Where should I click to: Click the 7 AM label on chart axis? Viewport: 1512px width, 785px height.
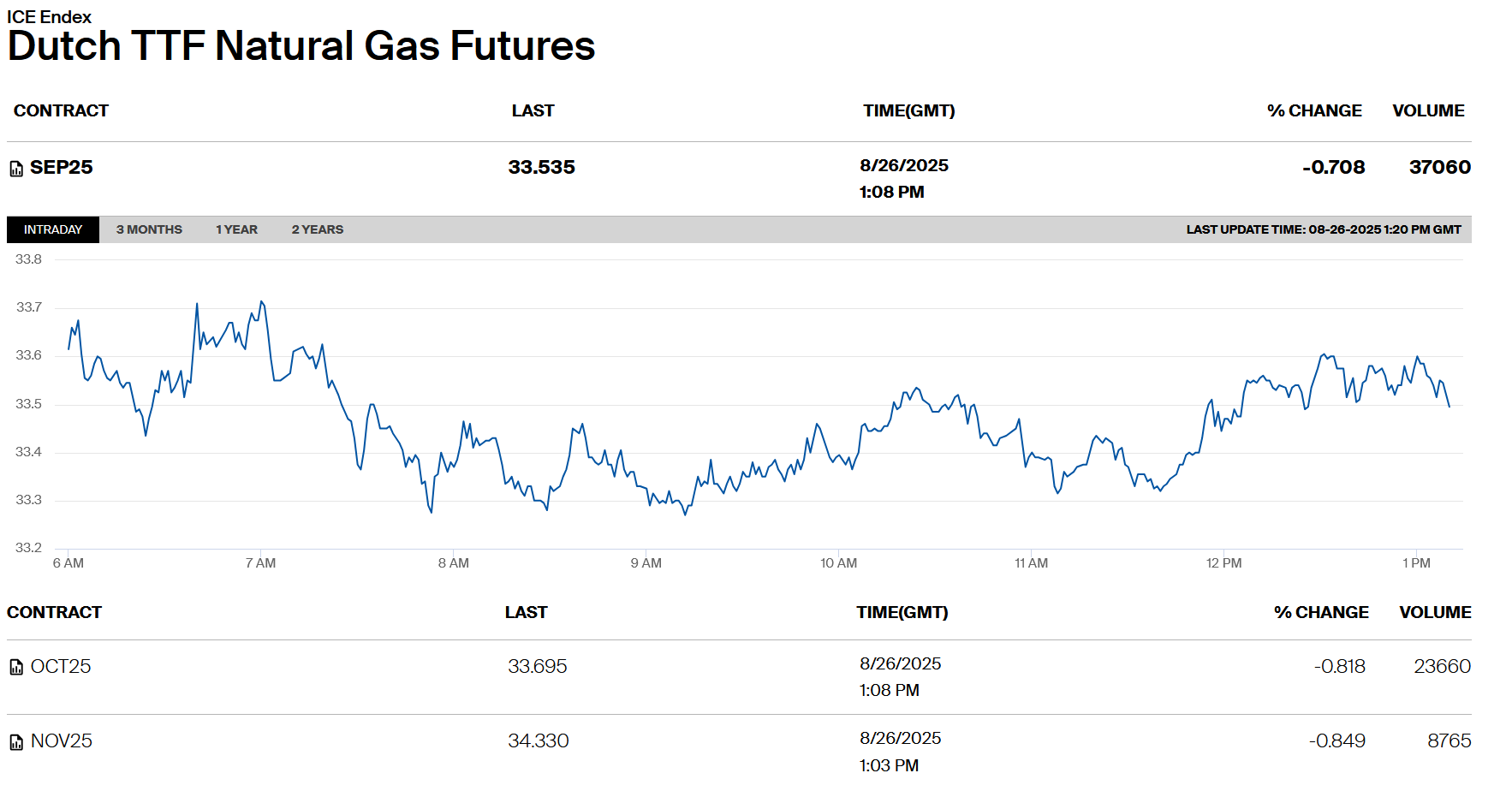tap(260, 563)
